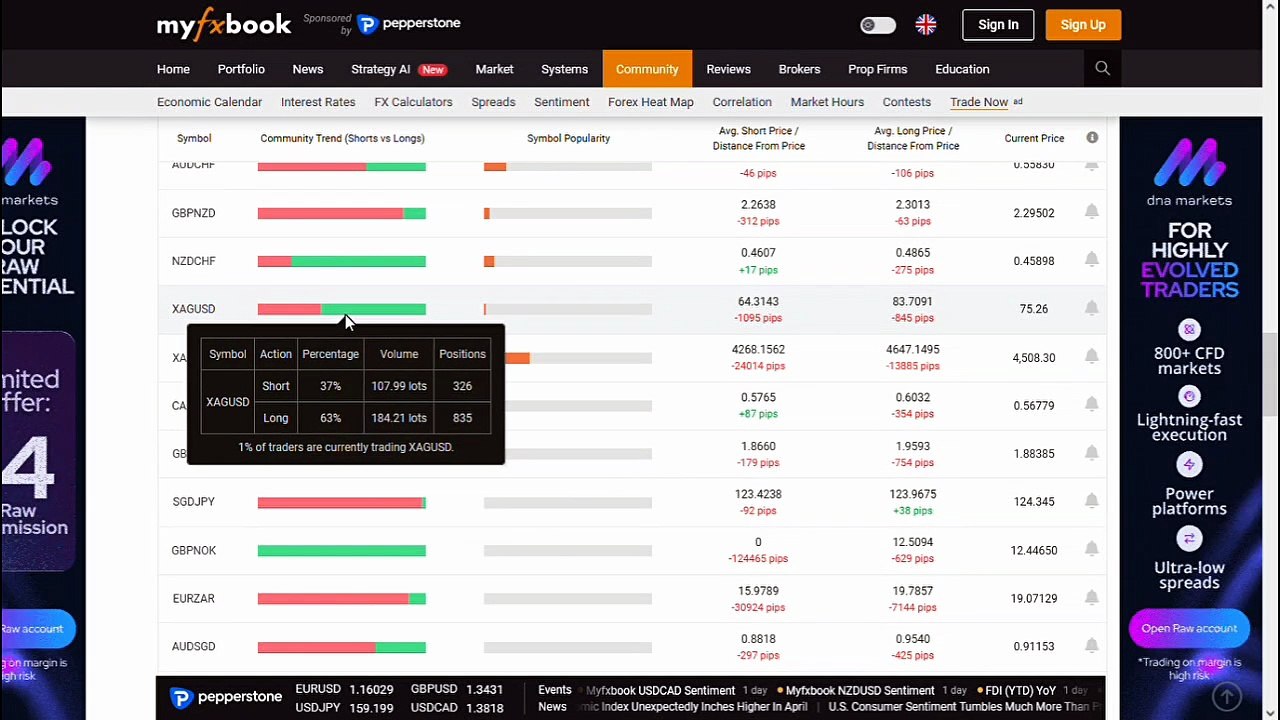The image size is (1280, 720).
Task: Open the Portfolio menu
Action: (241, 69)
